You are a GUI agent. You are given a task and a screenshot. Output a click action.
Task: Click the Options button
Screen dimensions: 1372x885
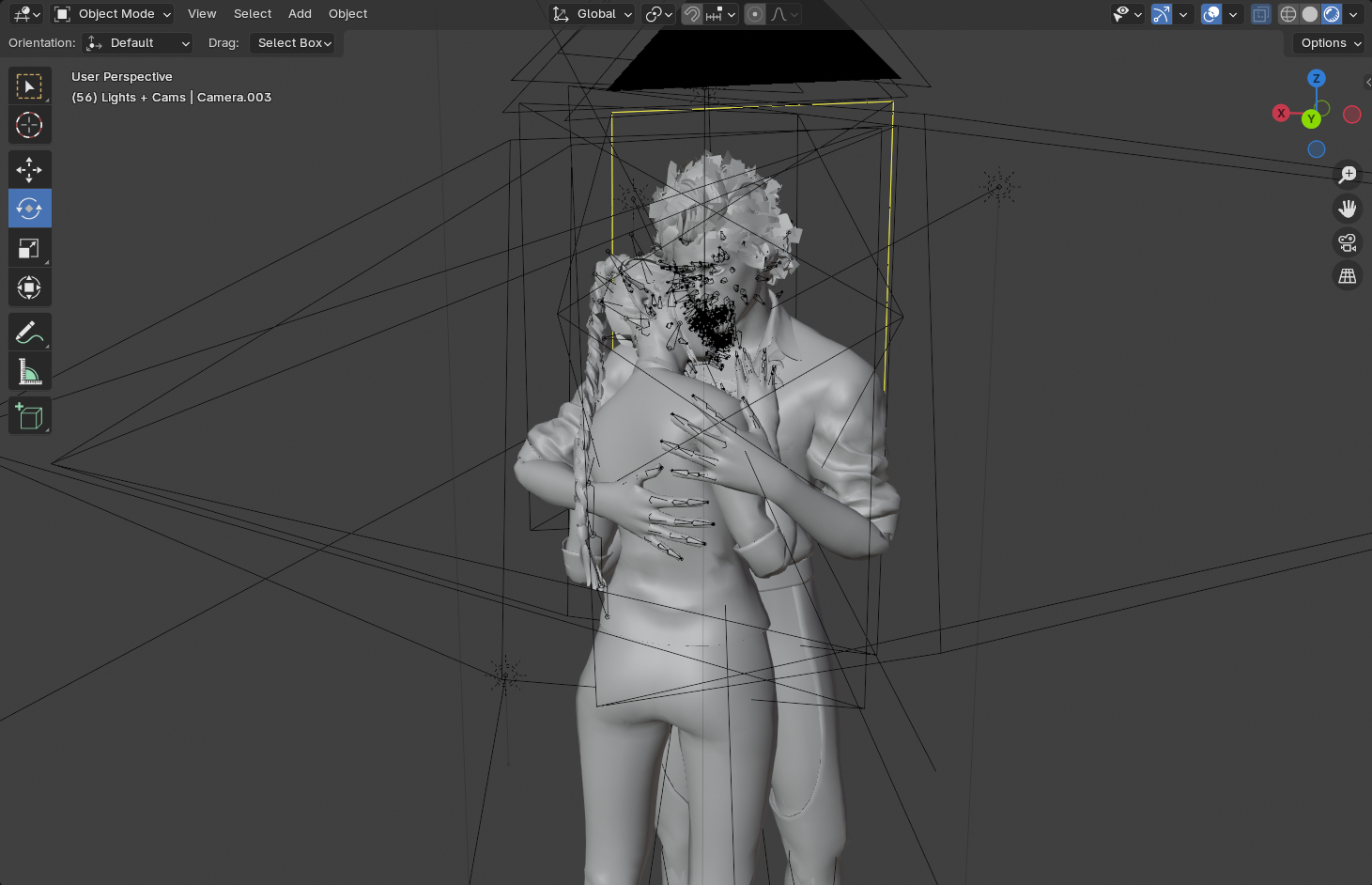point(1331,43)
